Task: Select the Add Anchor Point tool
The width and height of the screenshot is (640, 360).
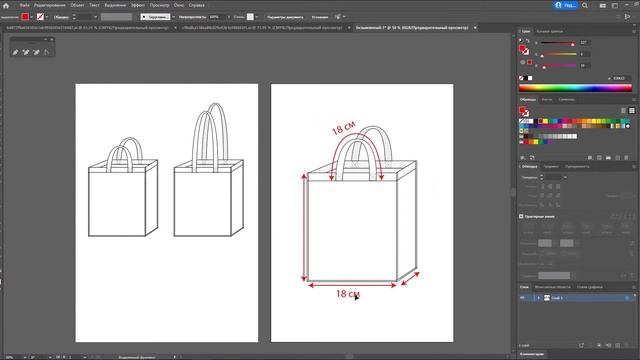Action: (x=26, y=52)
